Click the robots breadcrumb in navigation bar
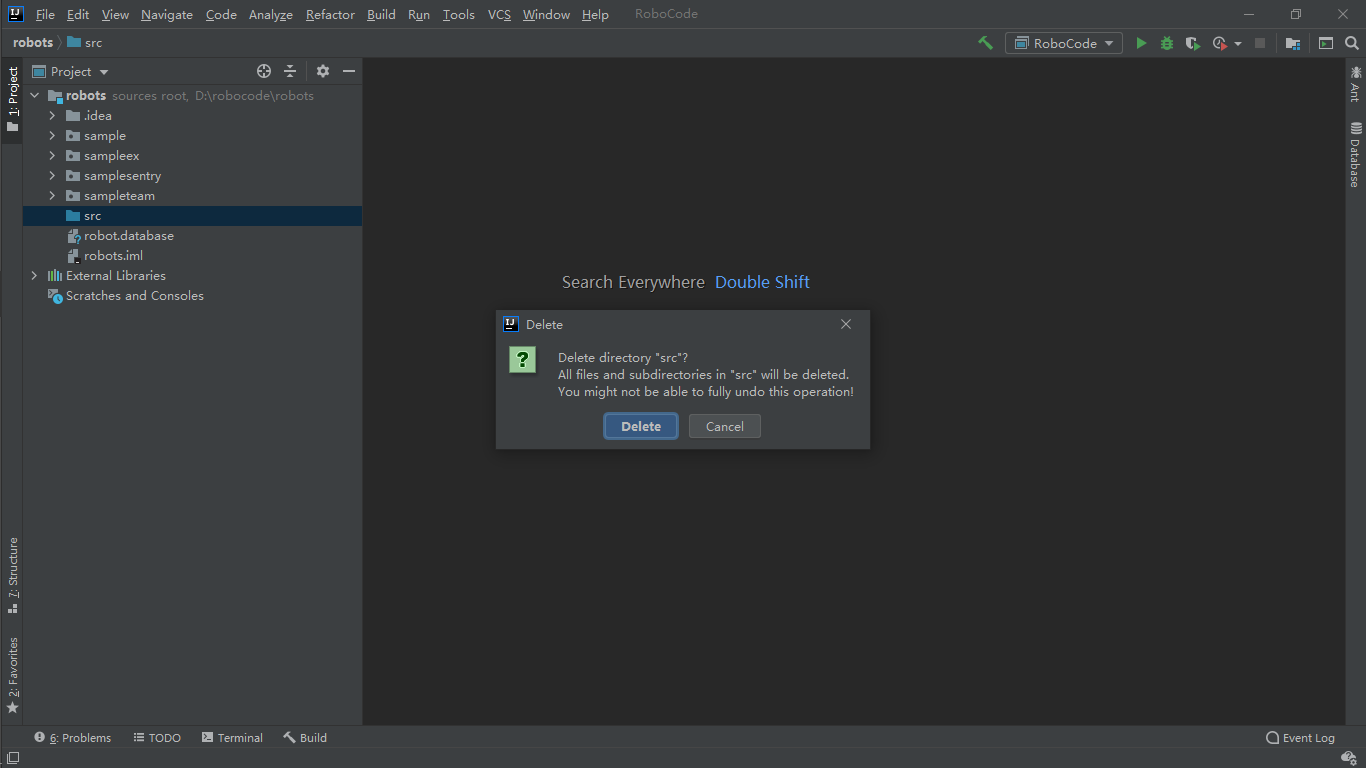 33,43
